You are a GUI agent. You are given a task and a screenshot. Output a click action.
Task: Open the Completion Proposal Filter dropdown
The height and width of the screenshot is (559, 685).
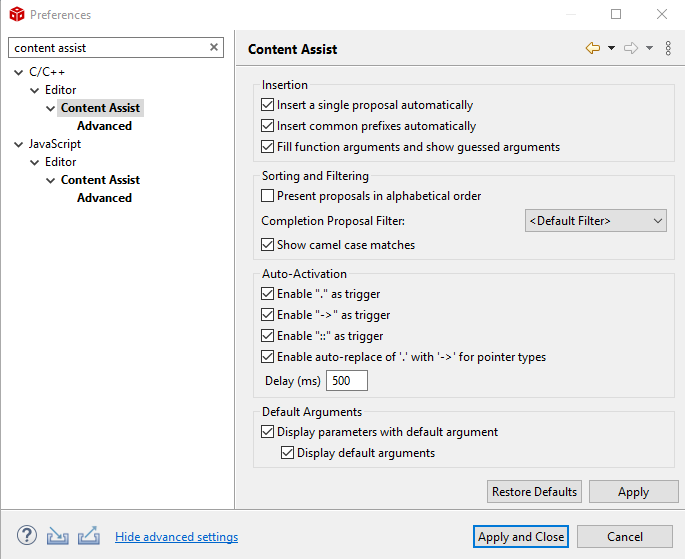[595, 221]
